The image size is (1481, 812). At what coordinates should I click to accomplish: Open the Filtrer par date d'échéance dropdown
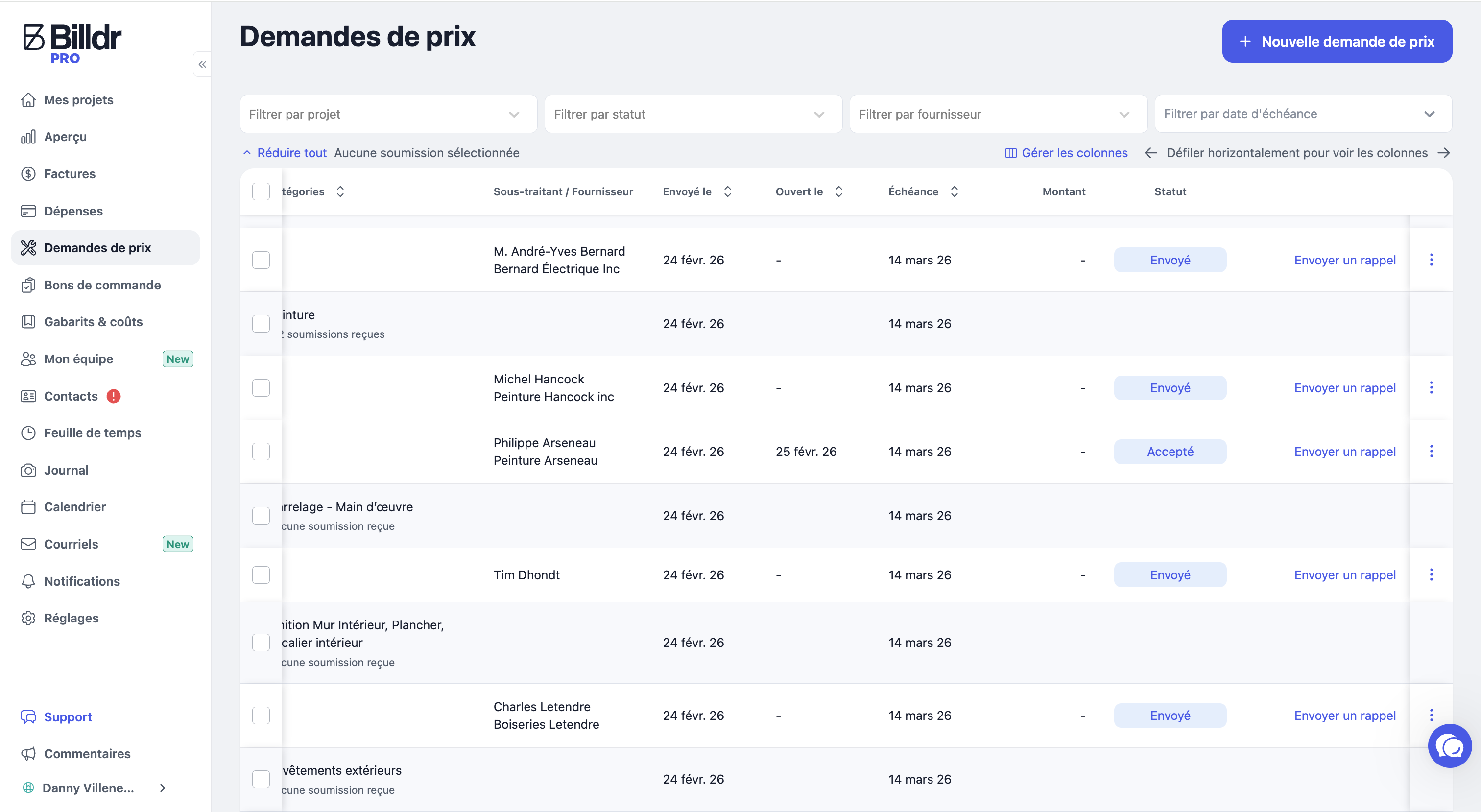point(1303,114)
